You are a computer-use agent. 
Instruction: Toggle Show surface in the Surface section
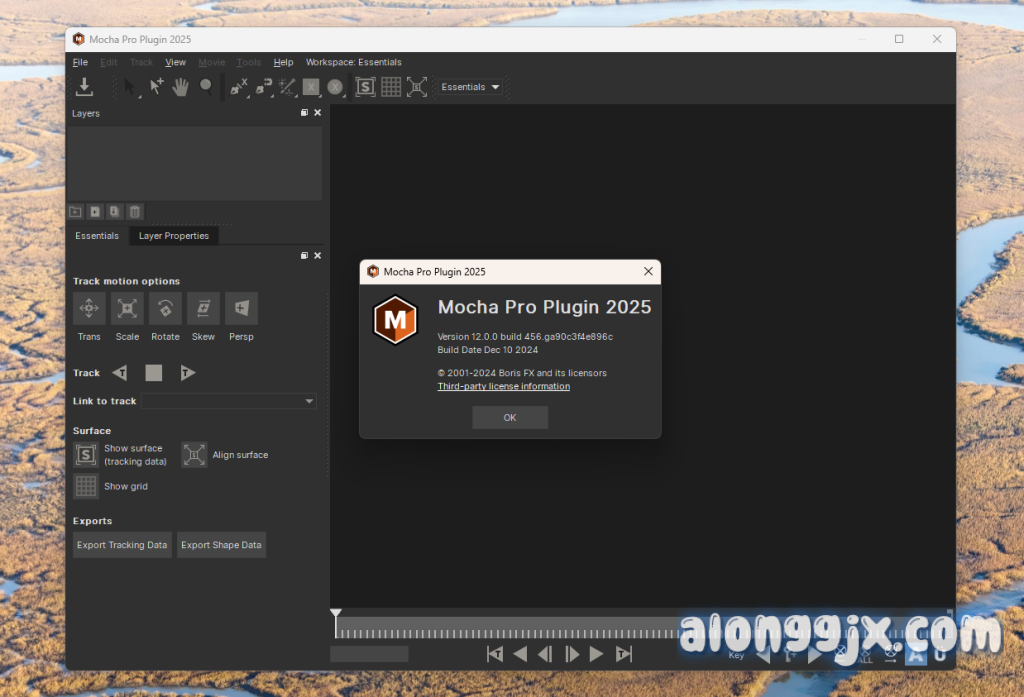tap(86, 455)
